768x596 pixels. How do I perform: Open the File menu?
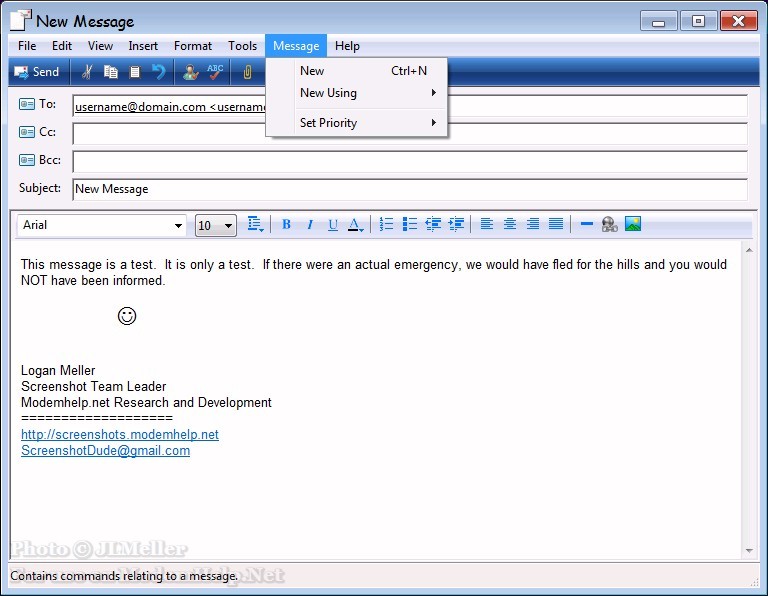pos(27,46)
